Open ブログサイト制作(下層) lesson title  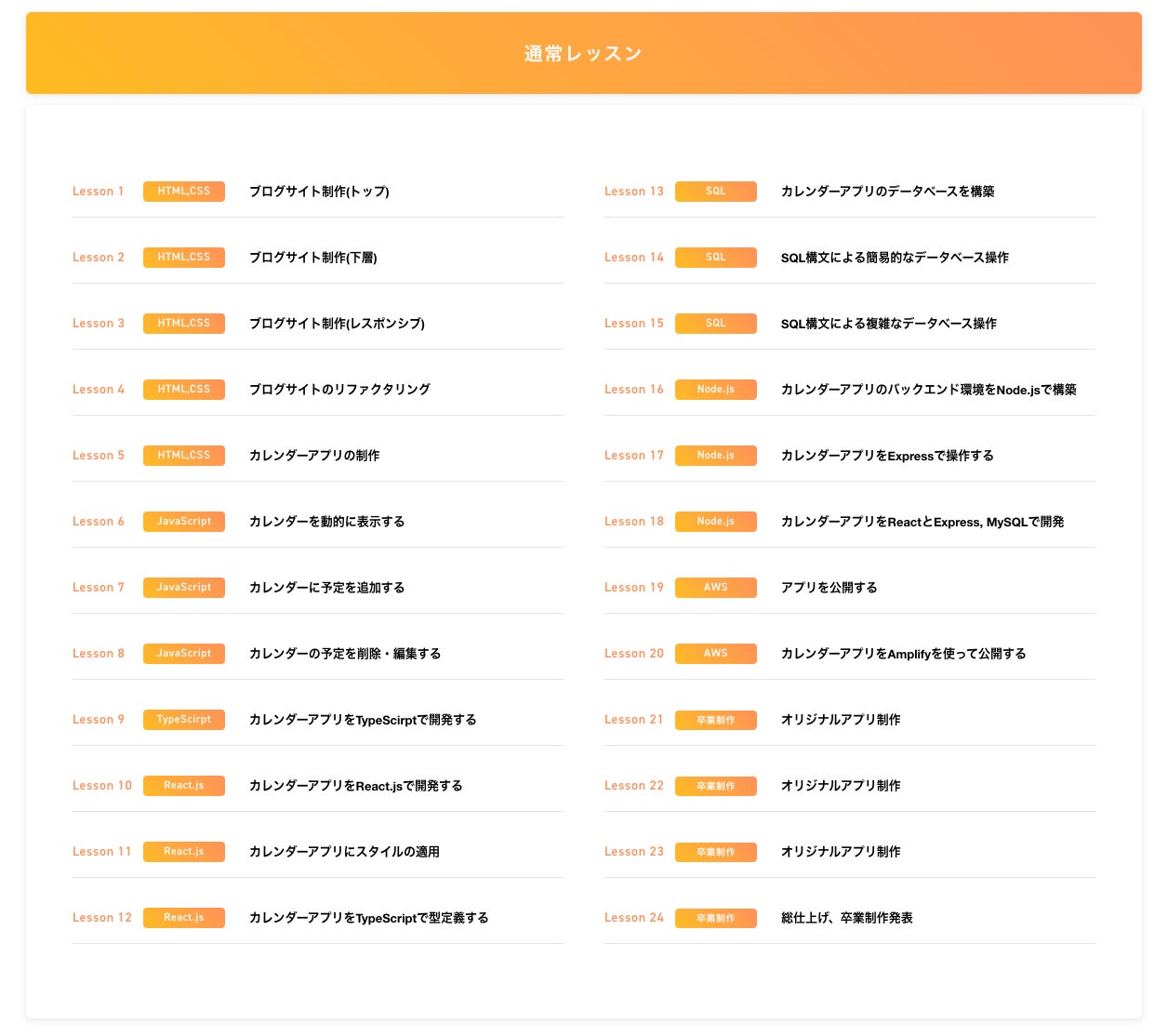click(x=312, y=258)
